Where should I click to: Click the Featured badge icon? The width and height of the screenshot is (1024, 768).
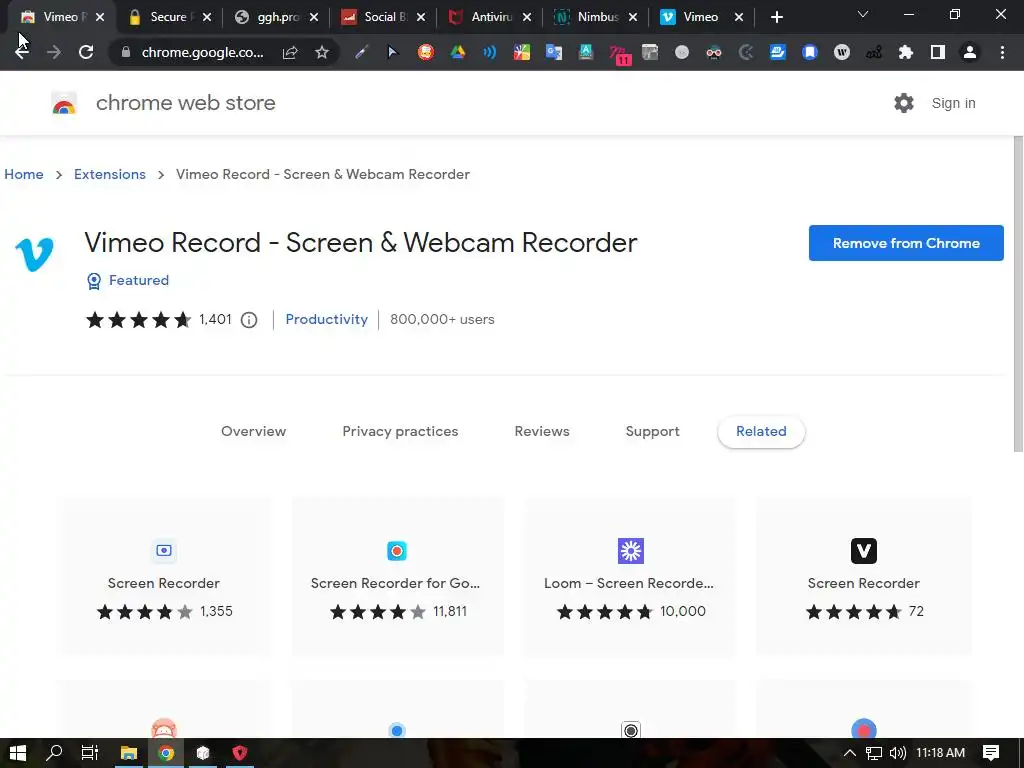(94, 281)
